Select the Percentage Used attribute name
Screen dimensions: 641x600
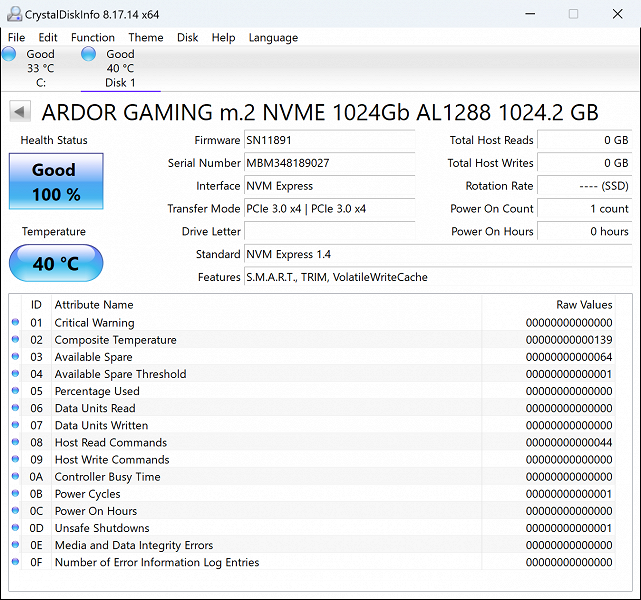[97, 391]
